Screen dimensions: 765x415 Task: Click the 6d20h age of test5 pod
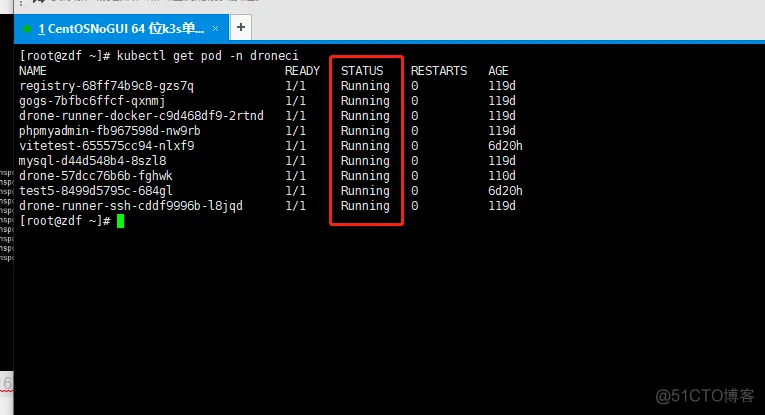pos(505,191)
